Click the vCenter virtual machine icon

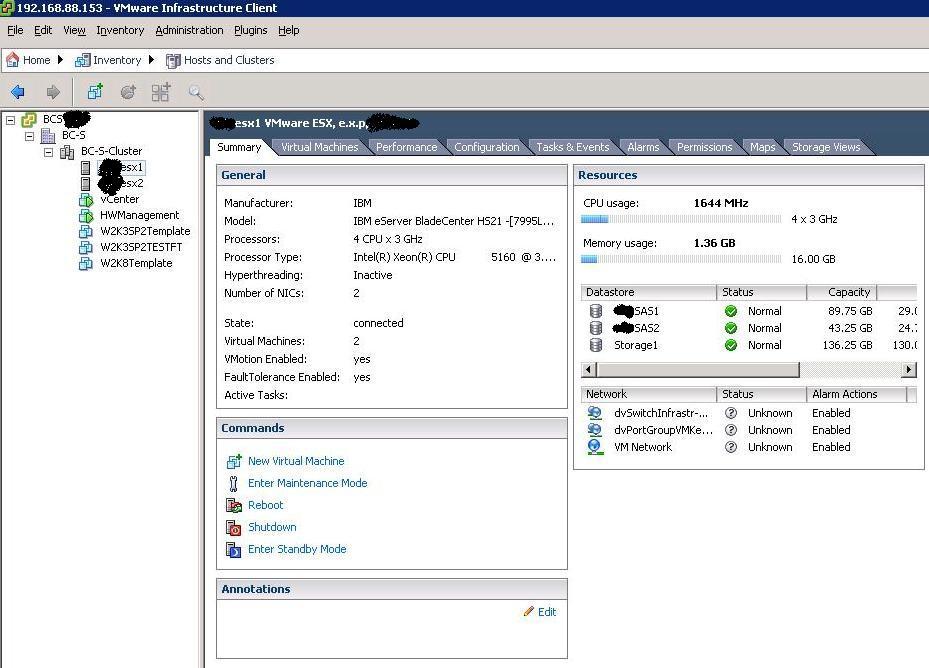click(x=86, y=200)
